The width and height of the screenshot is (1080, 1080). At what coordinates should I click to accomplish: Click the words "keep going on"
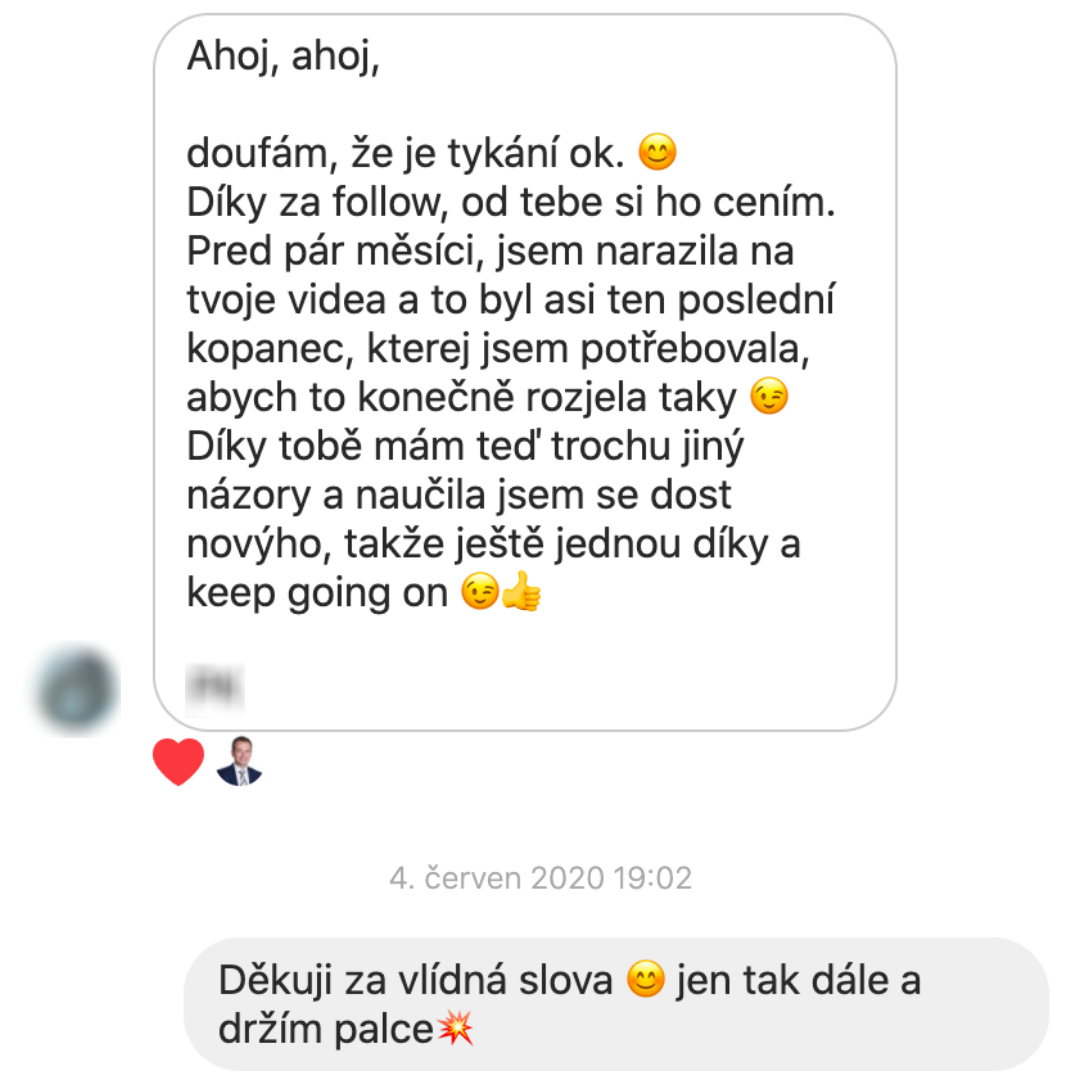tap(318, 593)
